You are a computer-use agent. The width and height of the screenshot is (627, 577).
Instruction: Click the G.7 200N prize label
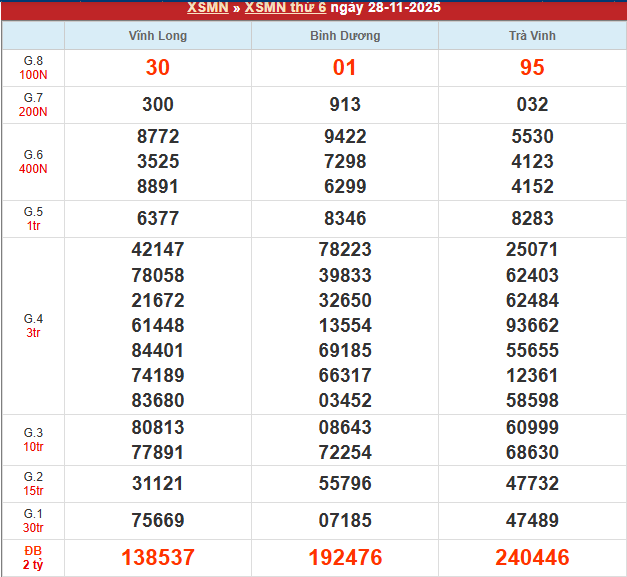(33, 104)
